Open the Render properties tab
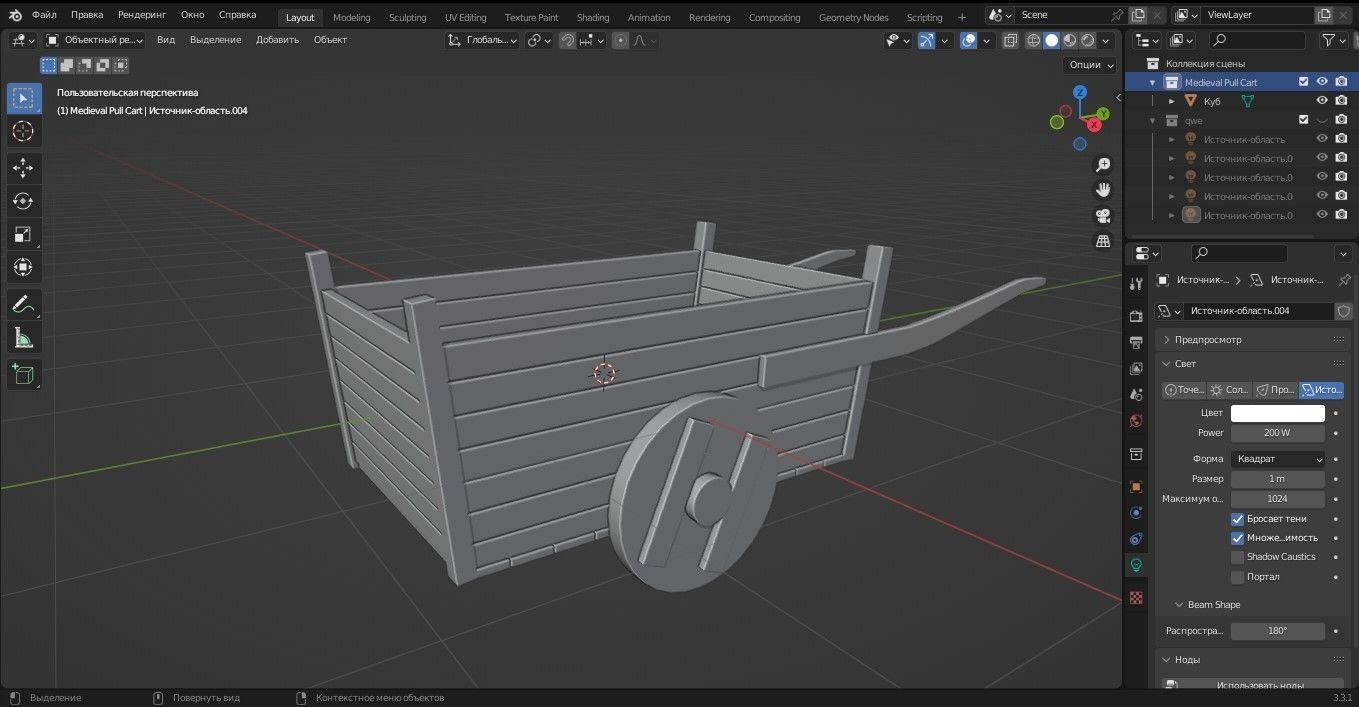Screen dimensions: 1359x707 (x=1136, y=316)
